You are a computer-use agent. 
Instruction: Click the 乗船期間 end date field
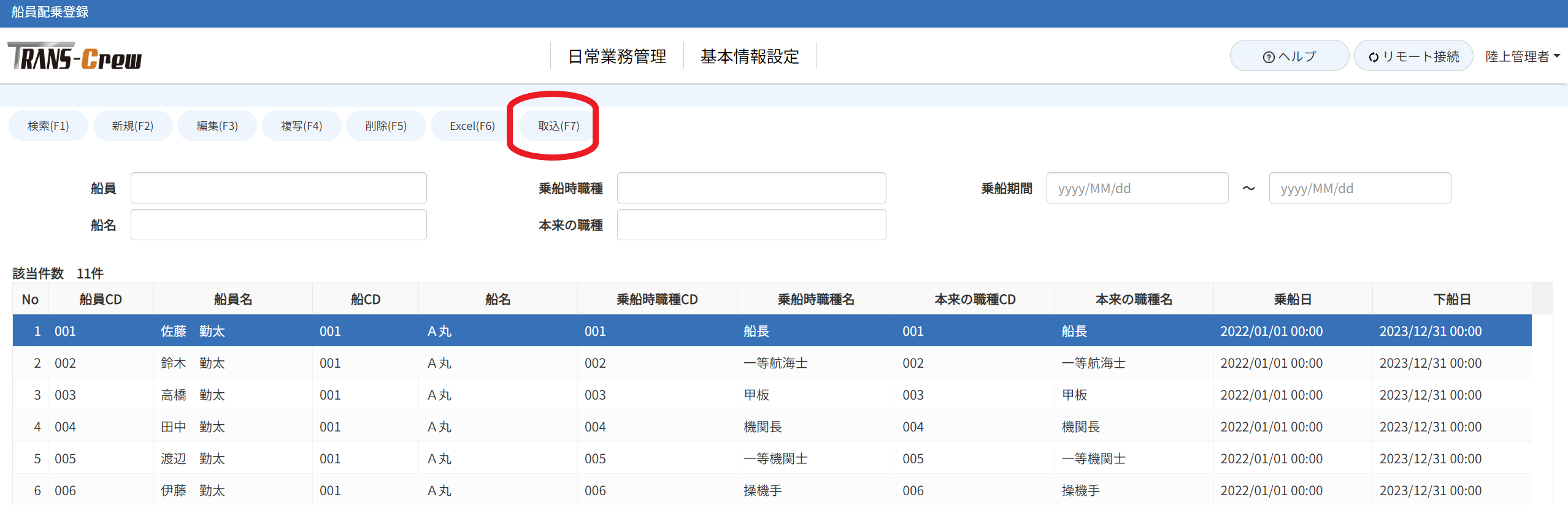[x=1360, y=188]
